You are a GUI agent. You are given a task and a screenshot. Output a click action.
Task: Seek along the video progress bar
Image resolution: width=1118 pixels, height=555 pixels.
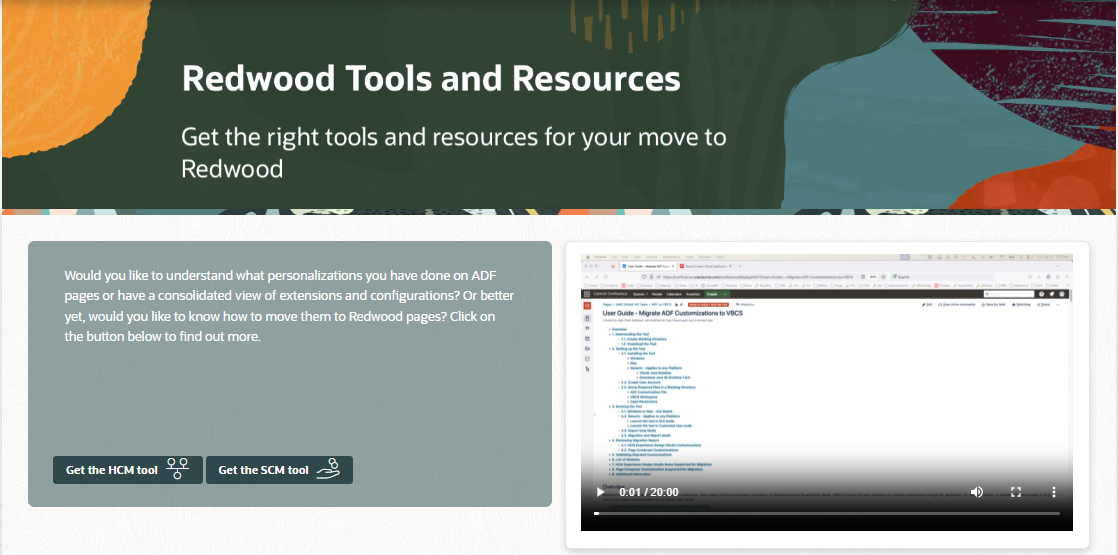(826, 513)
